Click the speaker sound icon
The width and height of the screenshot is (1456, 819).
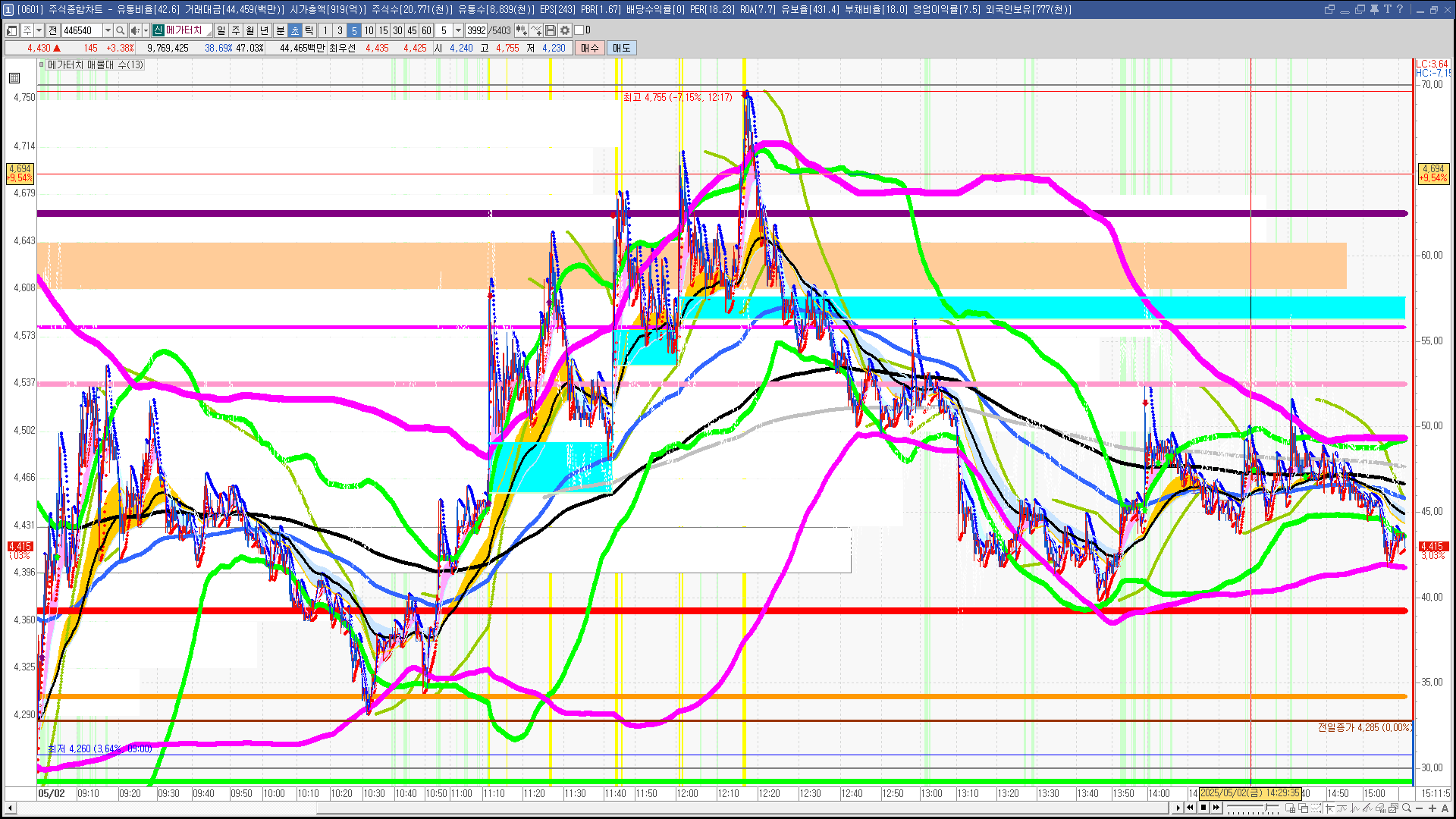point(134,30)
